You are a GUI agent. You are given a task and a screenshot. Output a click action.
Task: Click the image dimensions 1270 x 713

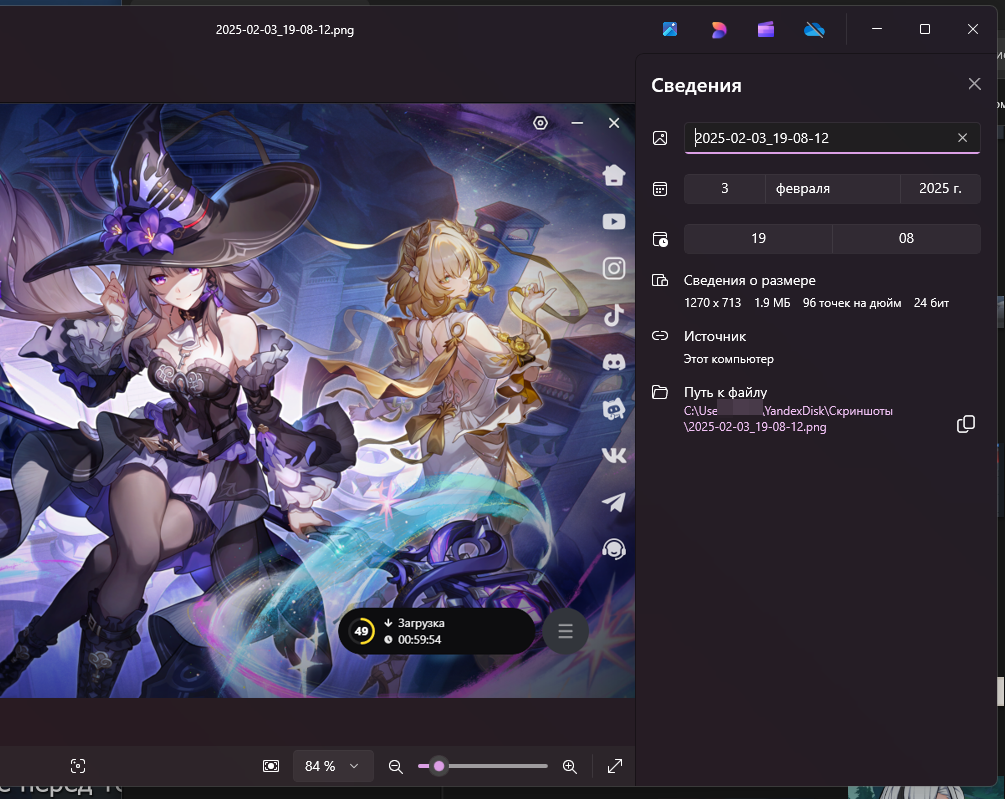coord(712,302)
